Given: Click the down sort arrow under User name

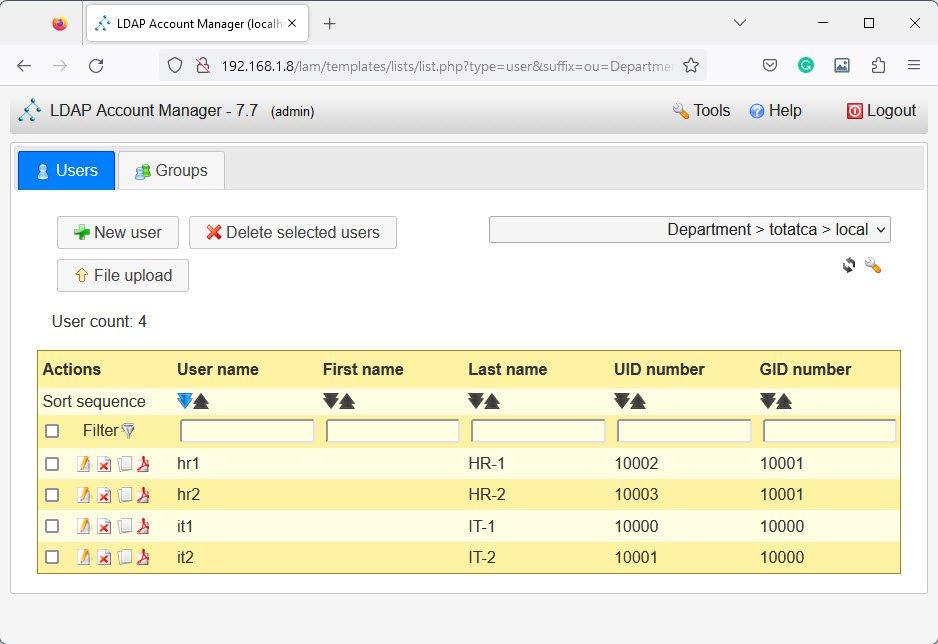Looking at the screenshot, I should pyautogui.click(x=185, y=401).
